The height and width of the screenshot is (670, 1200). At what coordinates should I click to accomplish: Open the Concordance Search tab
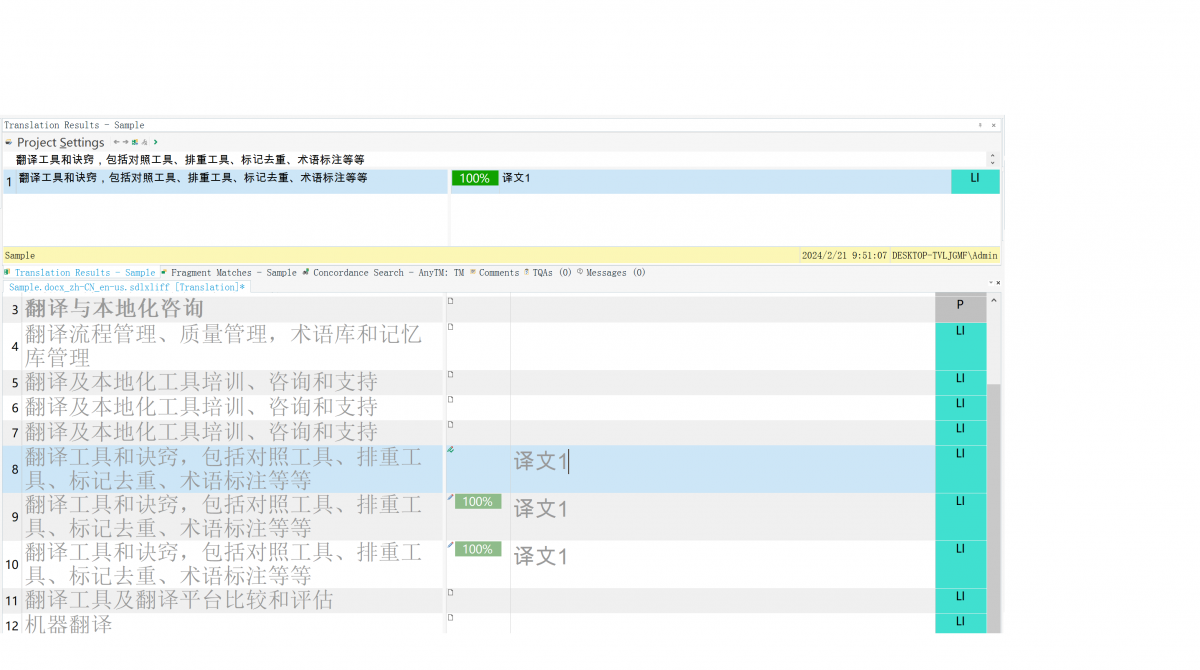[x=386, y=272]
